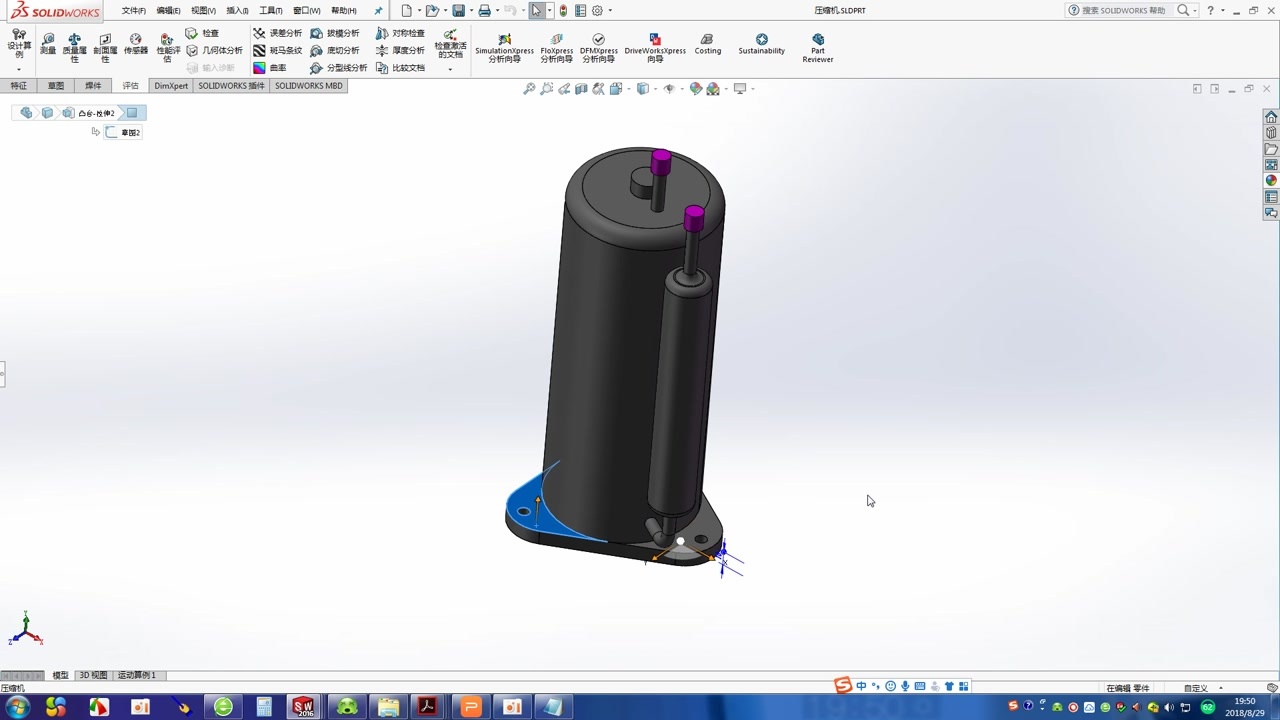Open 剖面属性 section properties tool
The height and width of the screenshot is (720, 1280).
(105, 47)
